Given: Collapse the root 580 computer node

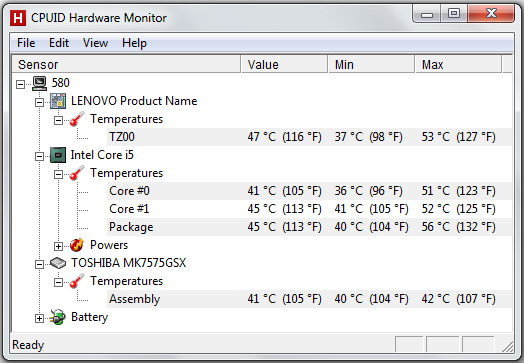Looking at the screenshot, I should [x=20, y=84].
